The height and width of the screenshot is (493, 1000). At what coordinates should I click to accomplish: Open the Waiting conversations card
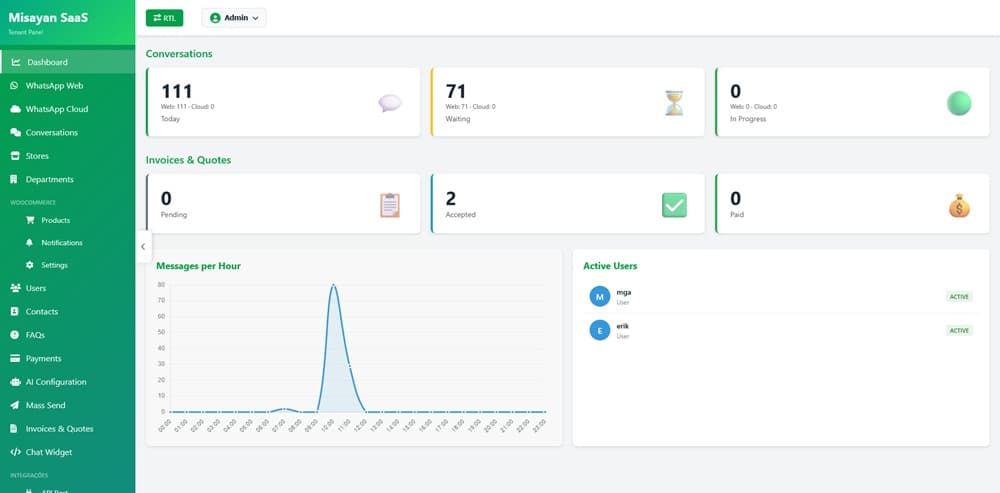[566, 102]
